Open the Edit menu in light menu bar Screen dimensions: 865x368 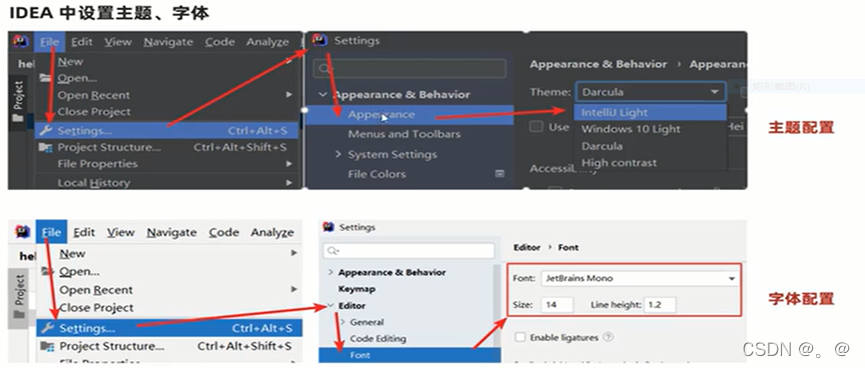click(84, 232)
